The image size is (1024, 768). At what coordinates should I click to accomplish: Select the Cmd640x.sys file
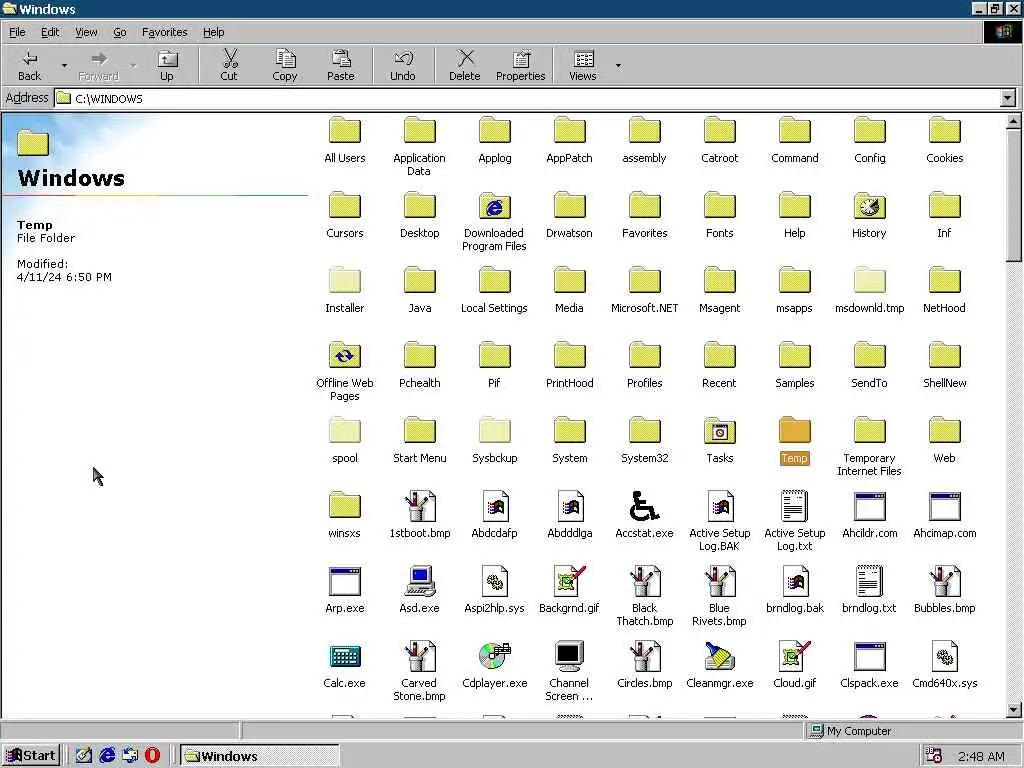coord(944,665)
